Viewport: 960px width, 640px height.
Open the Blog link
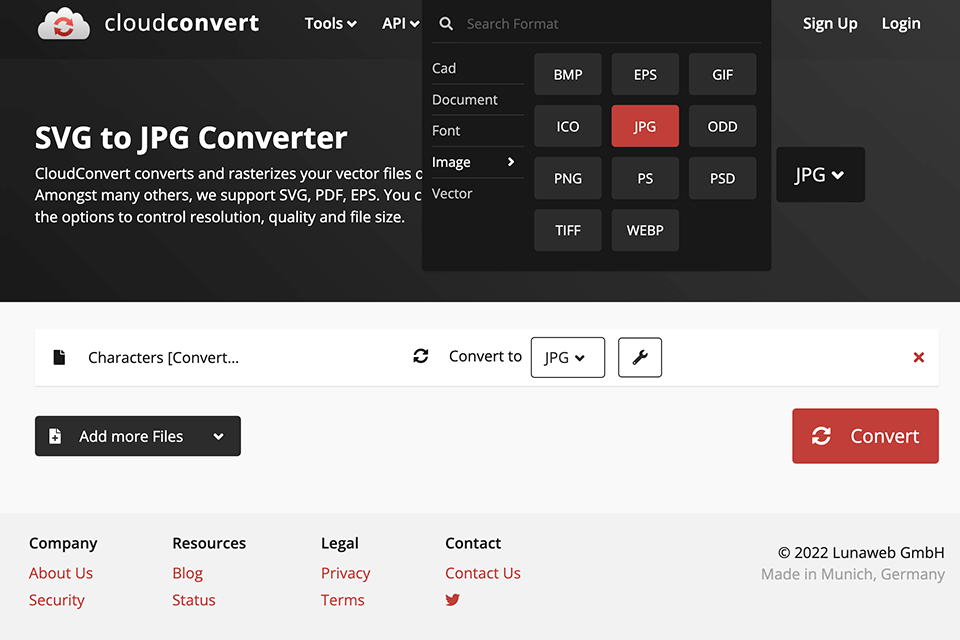(187, 573)
